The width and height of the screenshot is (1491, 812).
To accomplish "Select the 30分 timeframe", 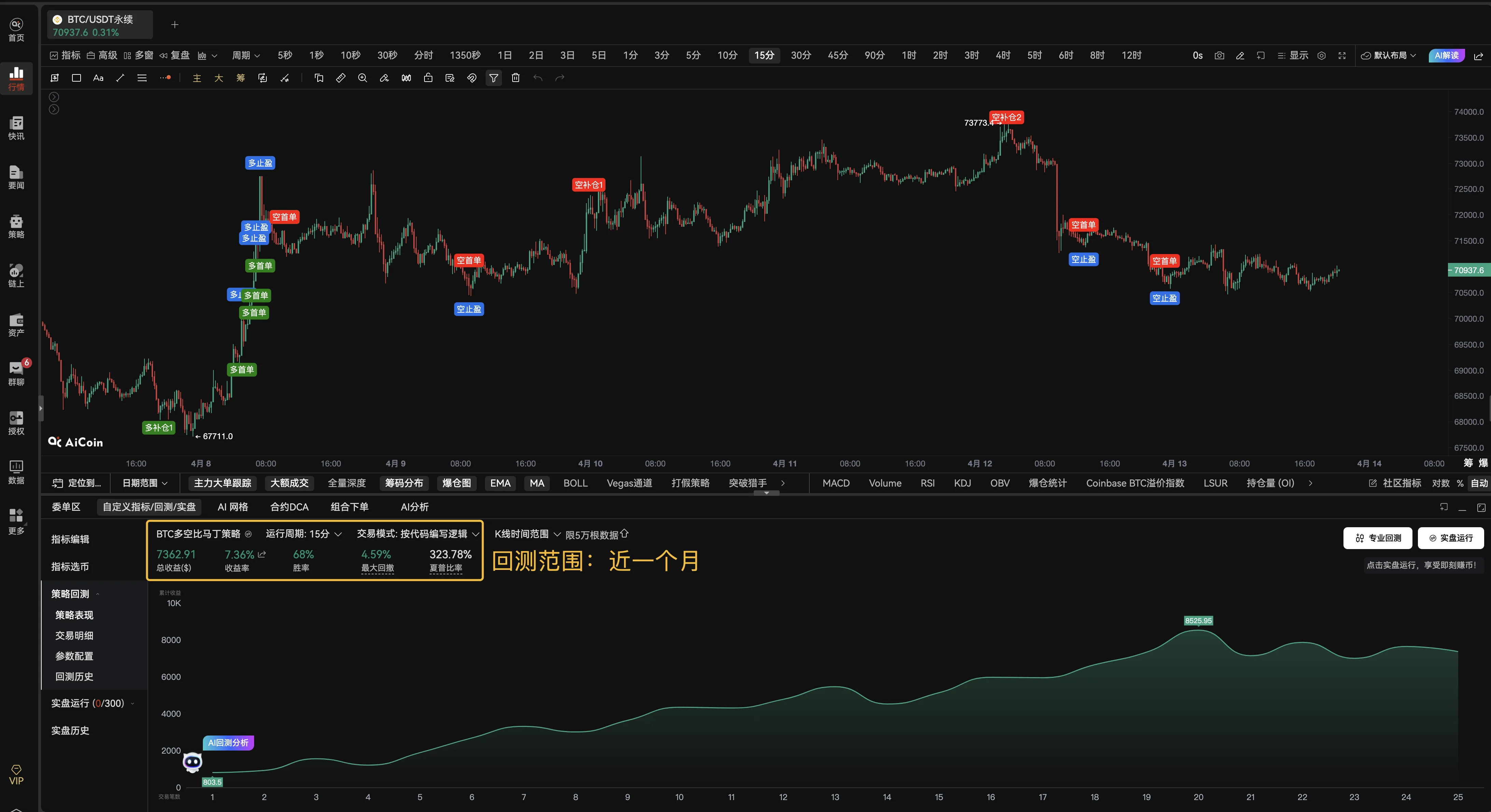I will coord(800,56).
